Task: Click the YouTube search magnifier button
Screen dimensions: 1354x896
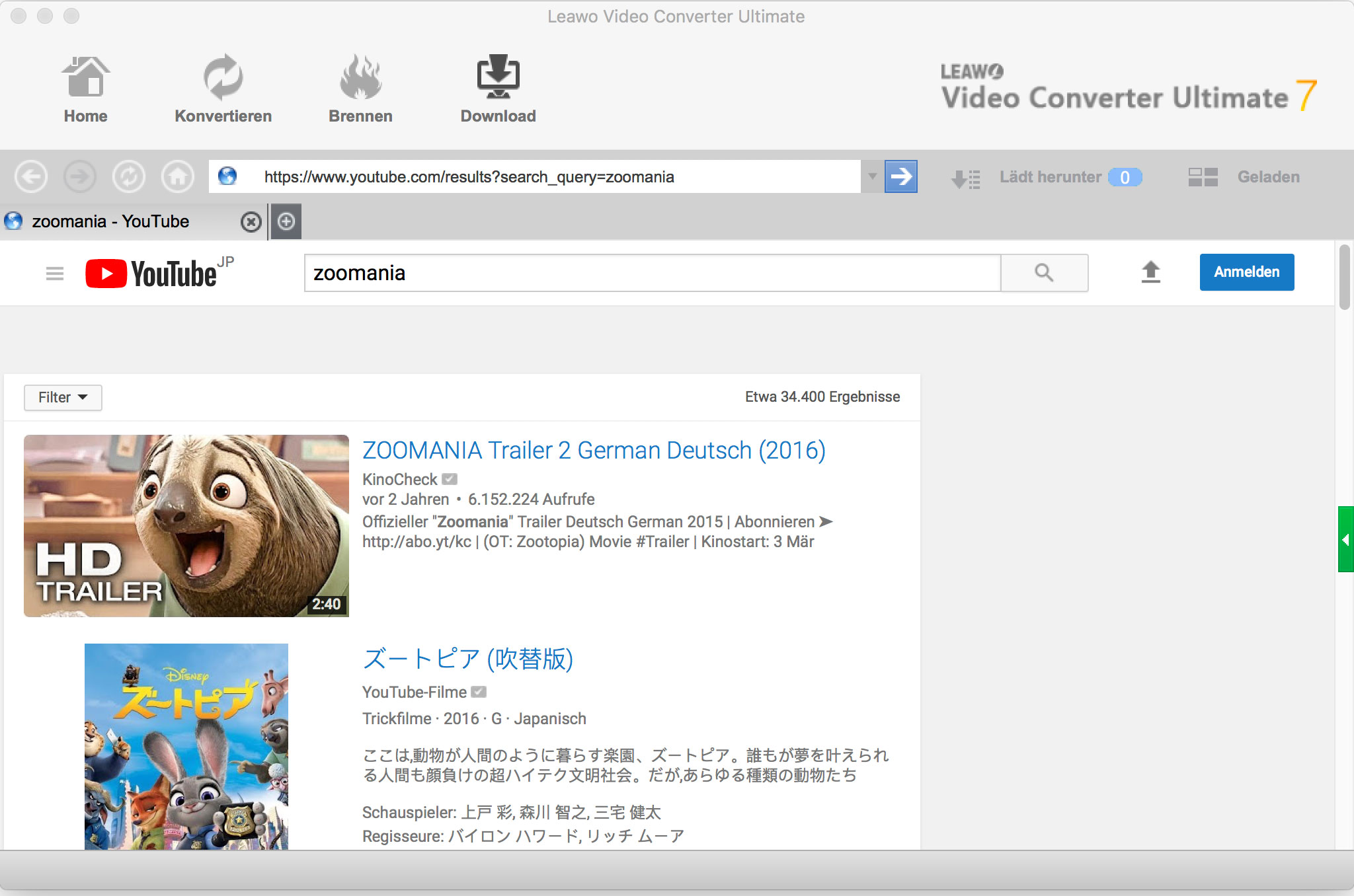Action: click(1045, 273)
